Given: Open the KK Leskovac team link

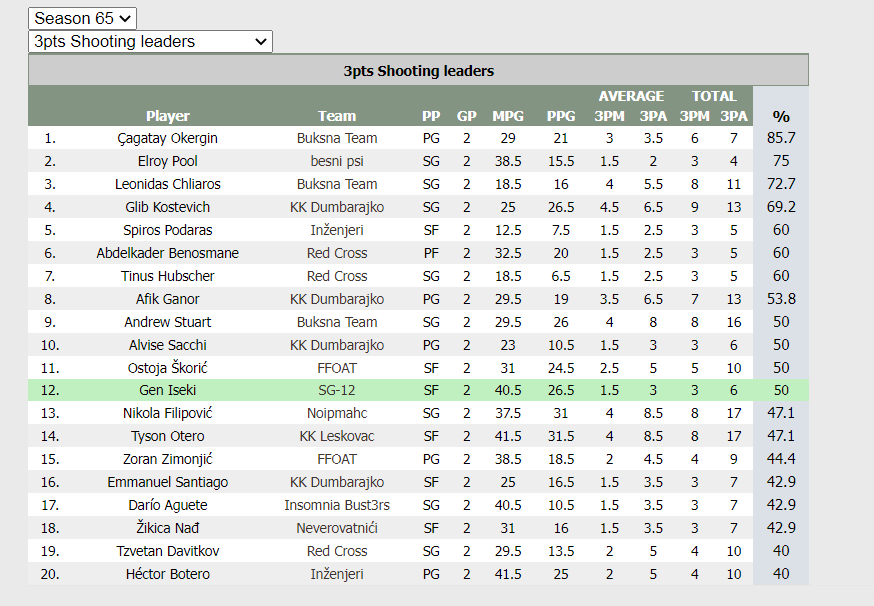Looking at the screenshot, I should pos(337,436).
